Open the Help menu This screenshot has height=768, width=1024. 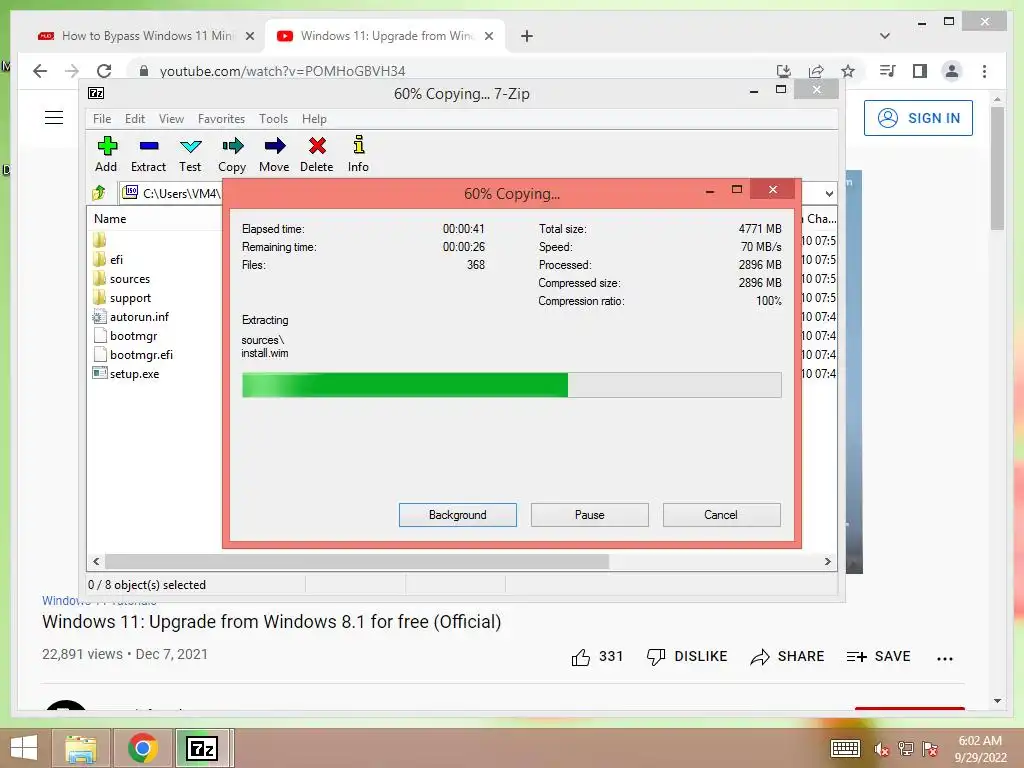point(314,119)
